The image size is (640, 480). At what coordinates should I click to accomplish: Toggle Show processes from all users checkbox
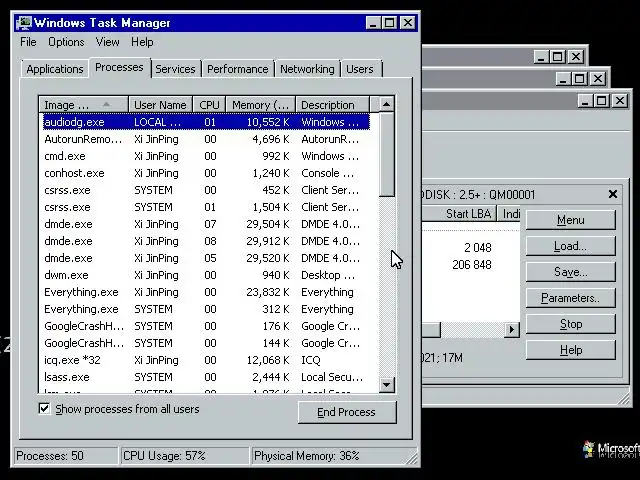[x=44, y=409]
